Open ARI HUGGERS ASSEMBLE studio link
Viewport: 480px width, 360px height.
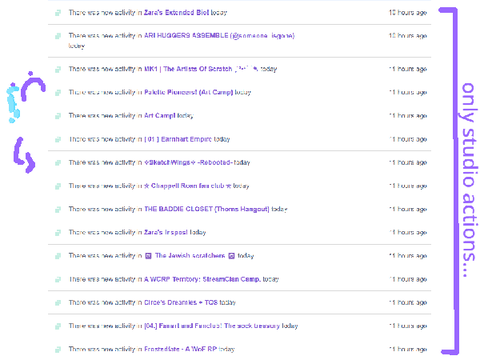(219, 35)
